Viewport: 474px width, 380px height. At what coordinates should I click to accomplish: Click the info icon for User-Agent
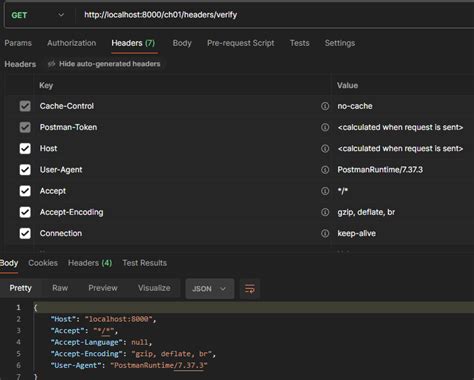(325, 170)
